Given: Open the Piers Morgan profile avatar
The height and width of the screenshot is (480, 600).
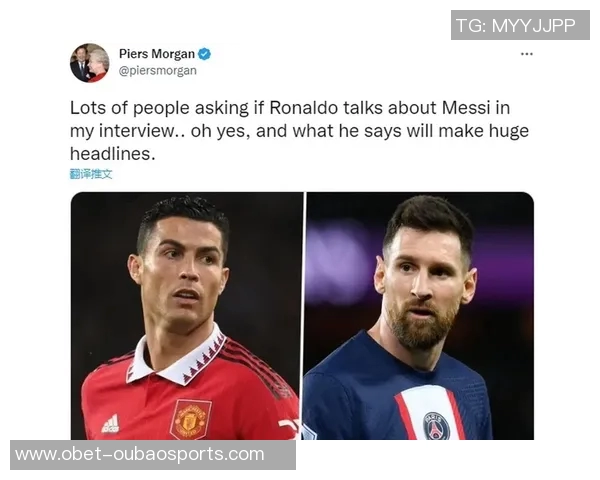Looking at the screenshot, I should pos(90,63).
